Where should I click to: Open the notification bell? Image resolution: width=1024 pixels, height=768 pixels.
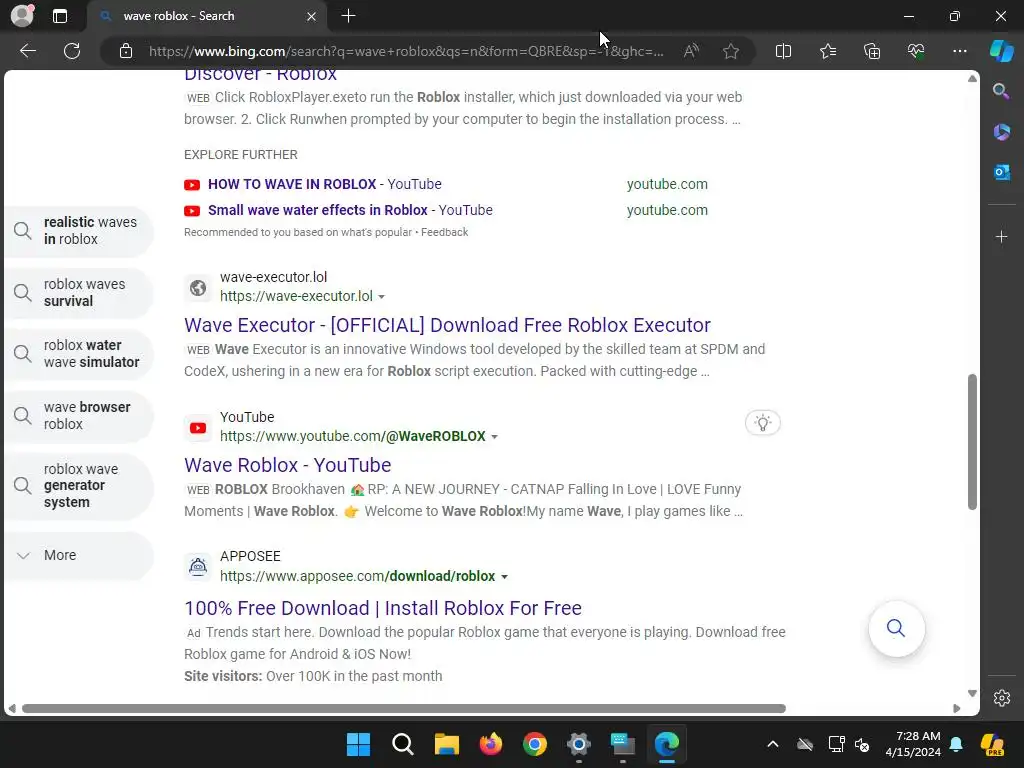point(956,744)
